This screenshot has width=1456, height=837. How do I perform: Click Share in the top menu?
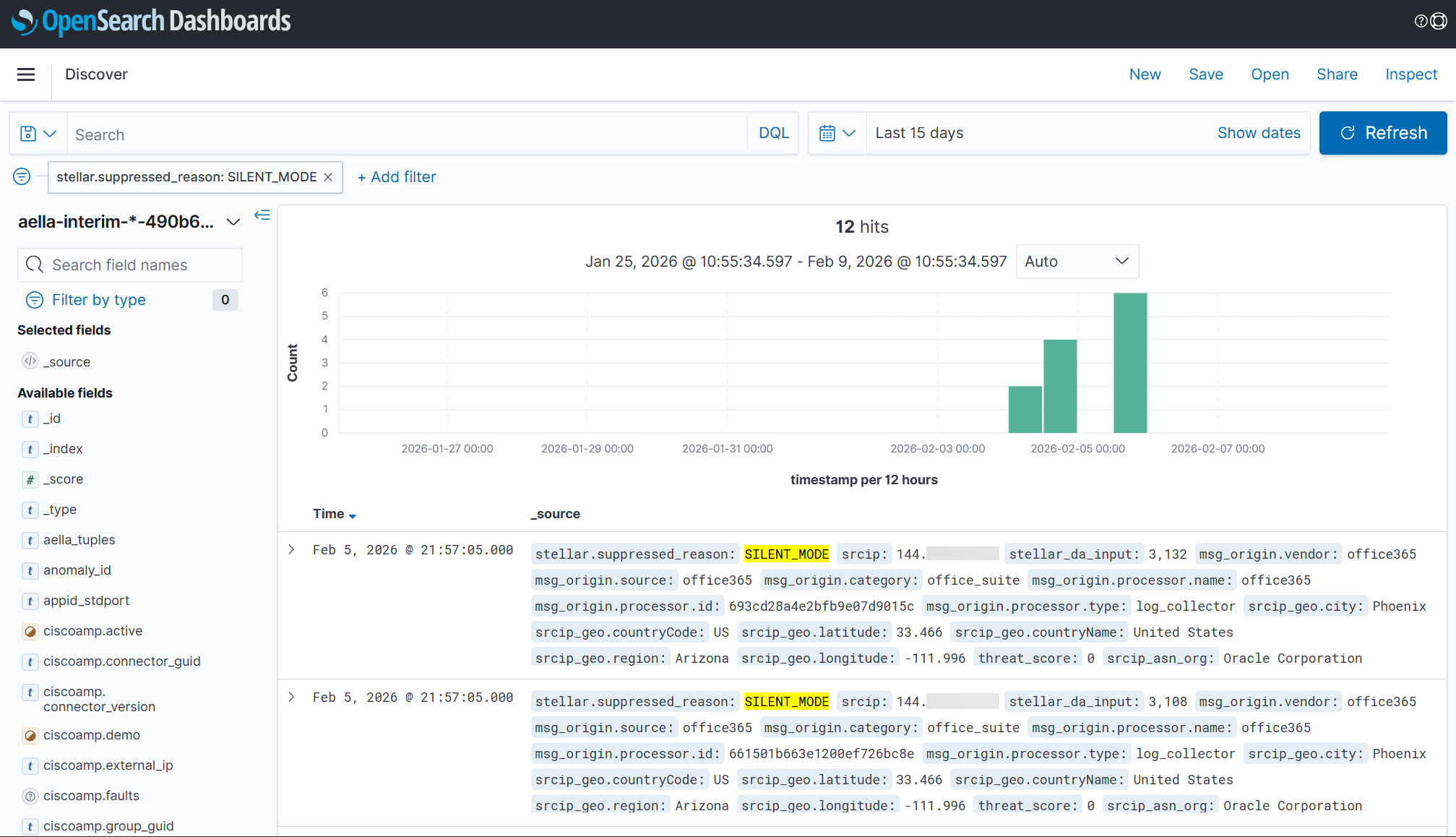1337,74
